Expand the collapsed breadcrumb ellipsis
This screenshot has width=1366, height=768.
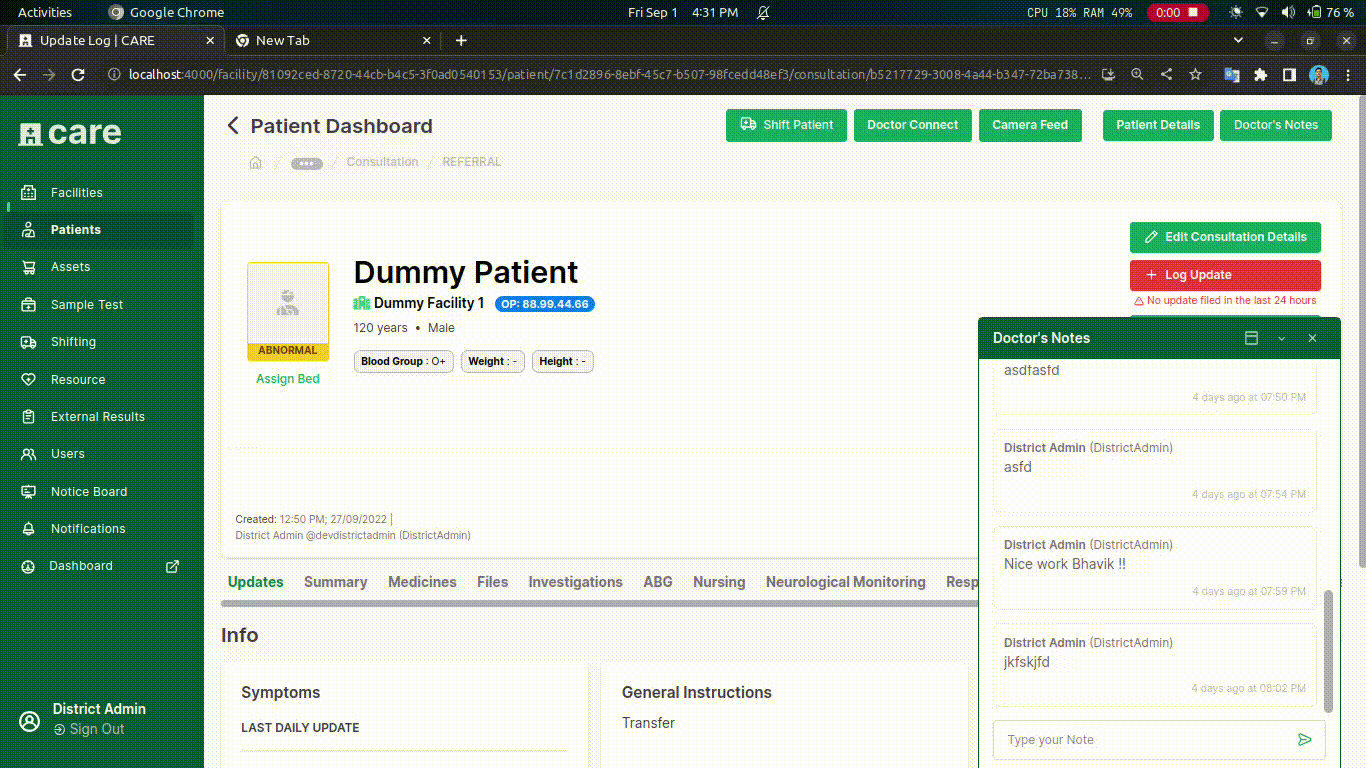307,163
